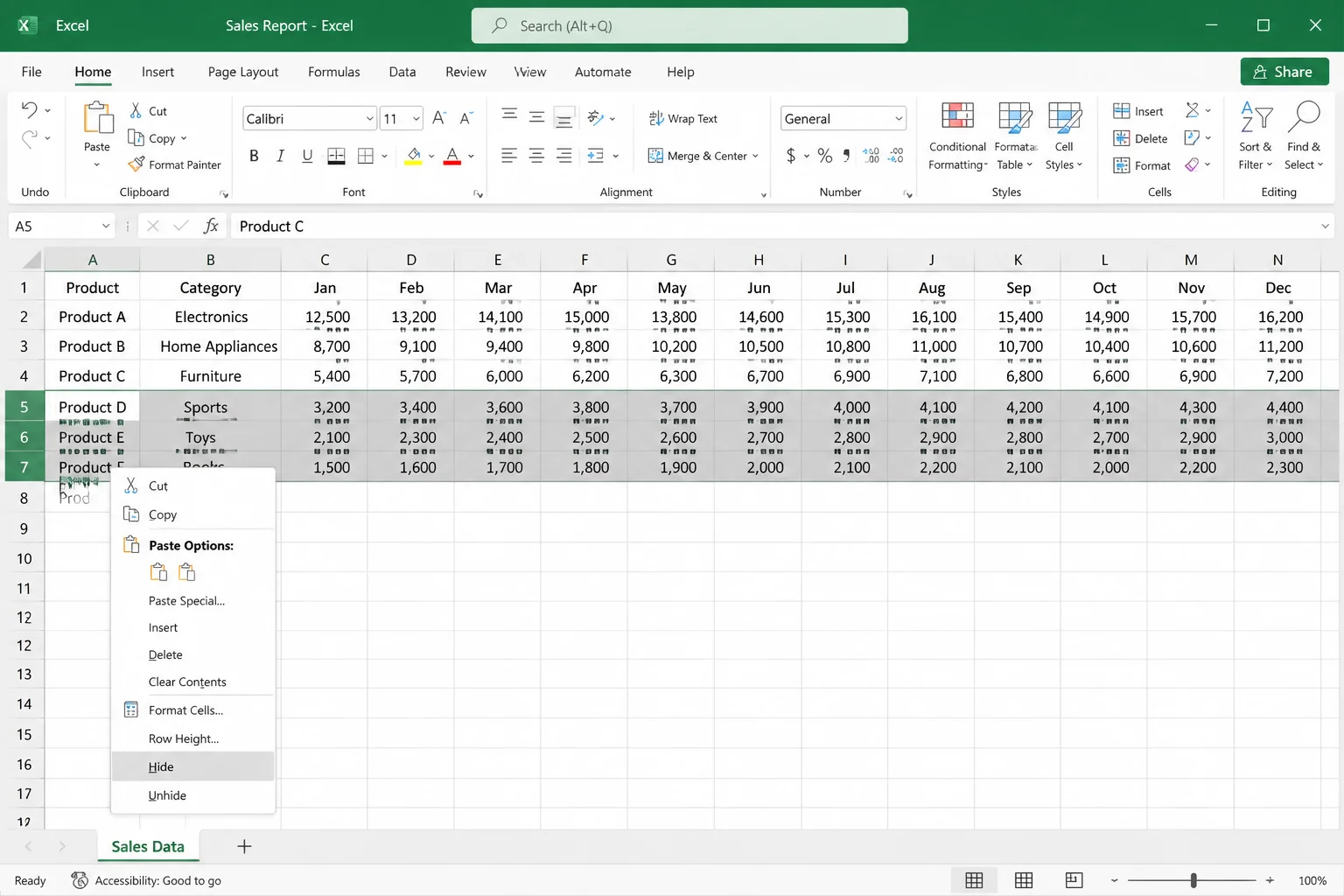Open the font size dropdown
Viewport: 1344px width, 896px height.
[x=416, y=119]
